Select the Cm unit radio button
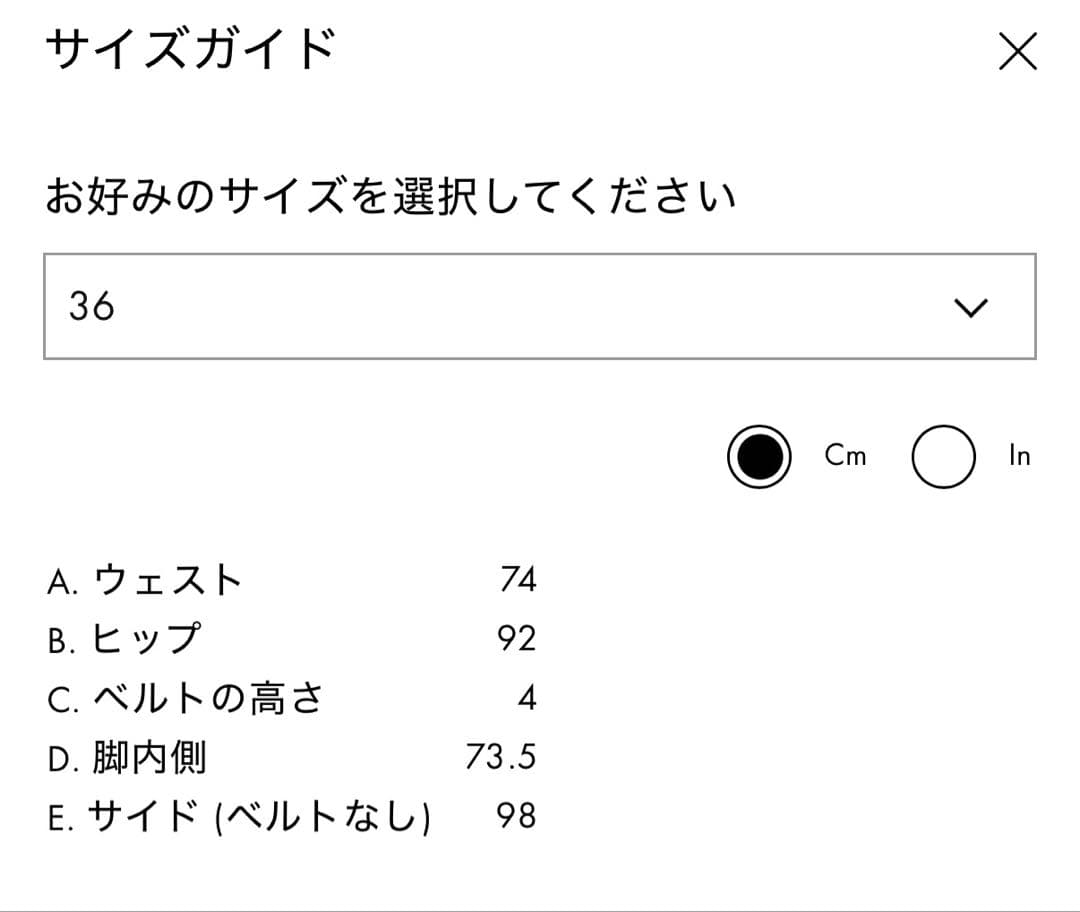 758,455
